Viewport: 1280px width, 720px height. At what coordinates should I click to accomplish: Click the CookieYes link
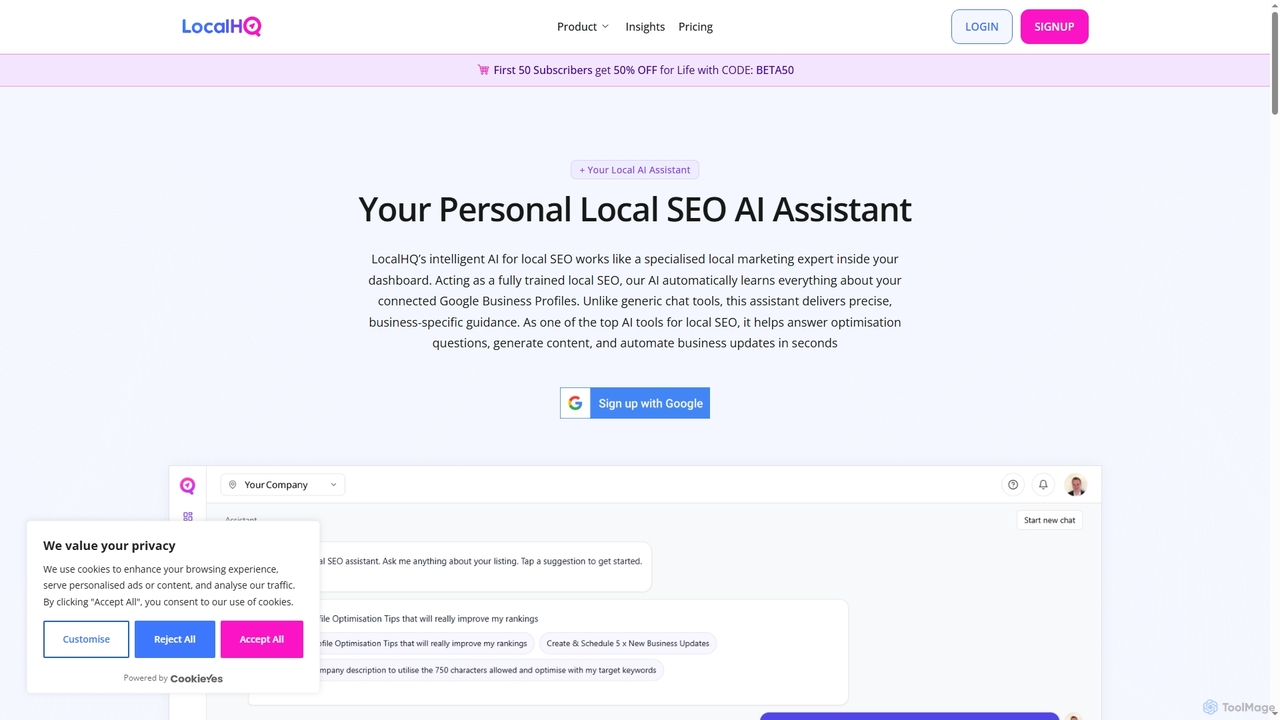tap(196, 678)
